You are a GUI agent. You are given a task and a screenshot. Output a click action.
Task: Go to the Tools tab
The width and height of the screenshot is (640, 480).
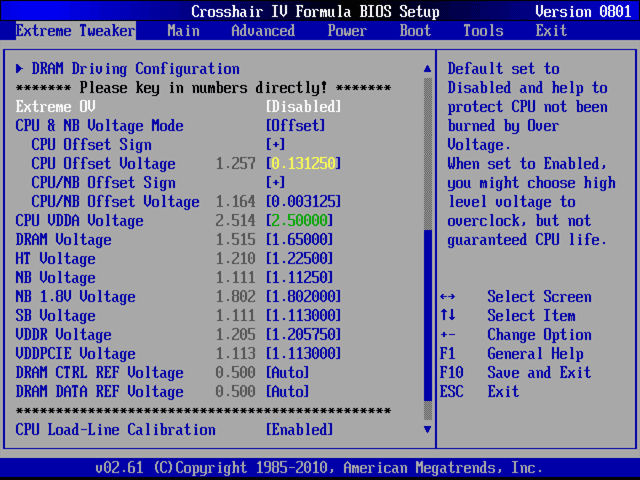point(483,31)
